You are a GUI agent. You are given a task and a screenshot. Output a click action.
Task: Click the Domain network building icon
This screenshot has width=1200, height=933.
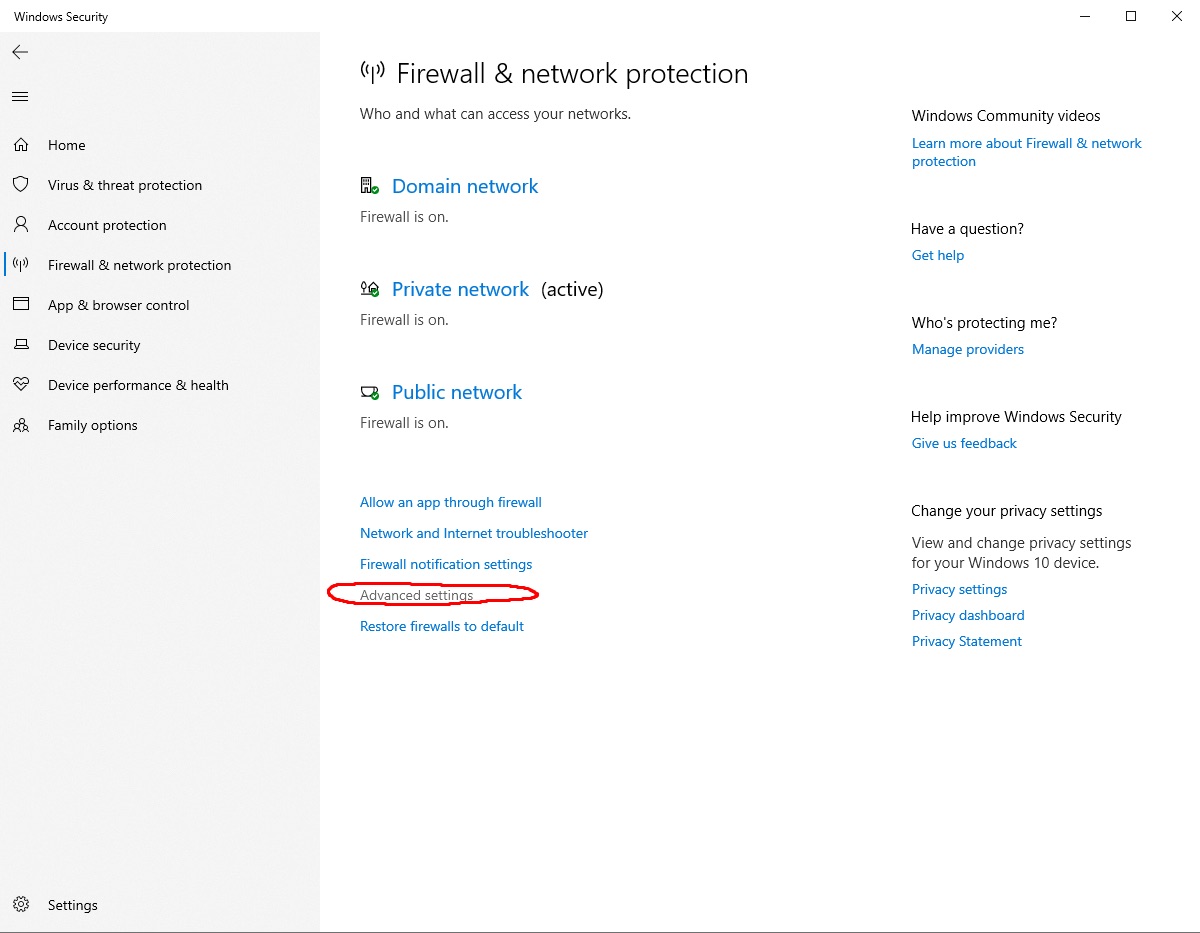[370, 186]
